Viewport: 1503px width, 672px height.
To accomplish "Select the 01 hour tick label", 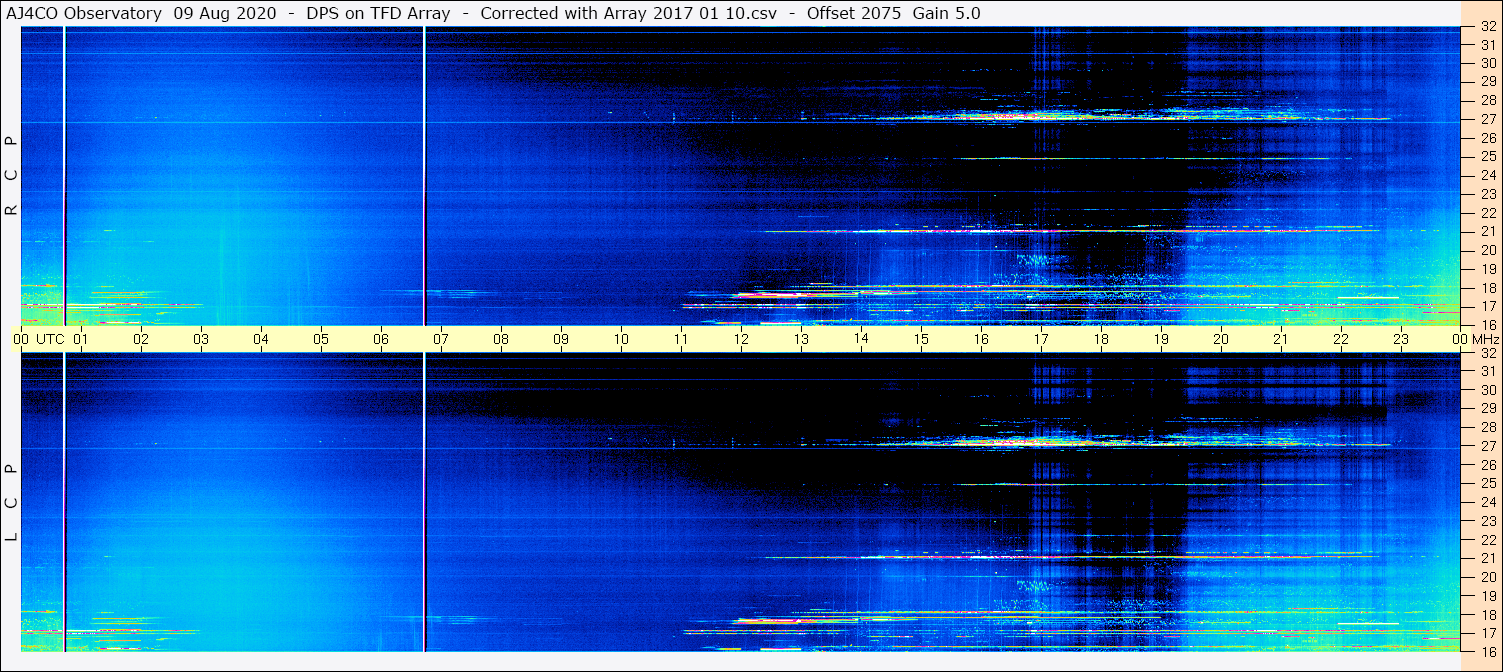I will pyautogui.click(x=81, y=339).
